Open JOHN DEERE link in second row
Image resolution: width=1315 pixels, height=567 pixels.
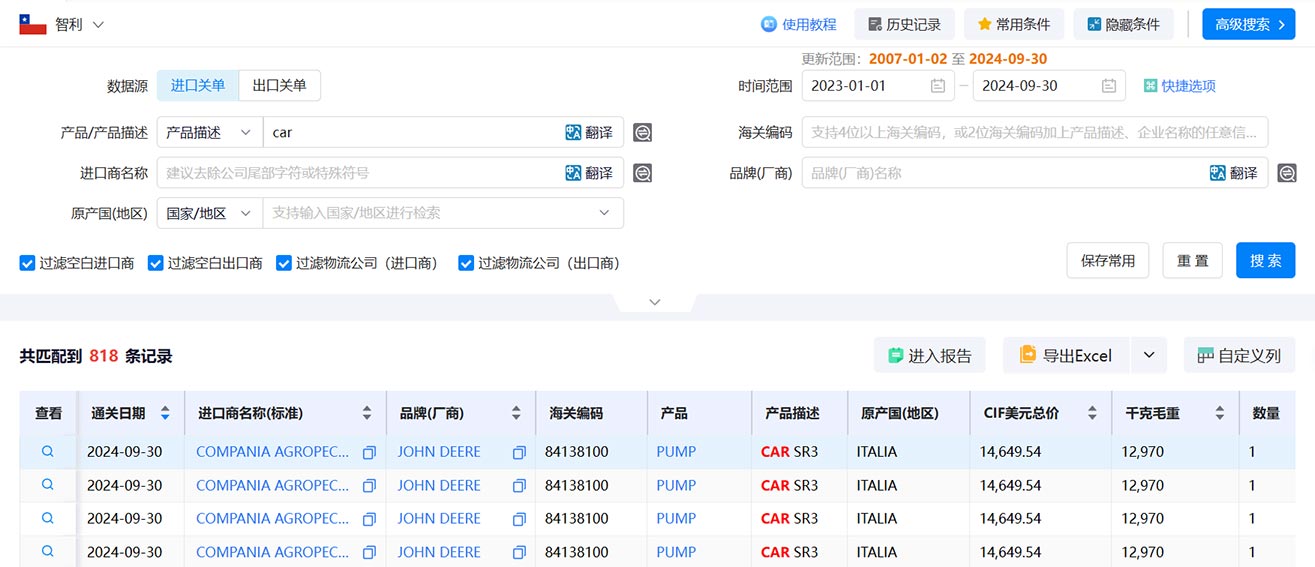439,485
